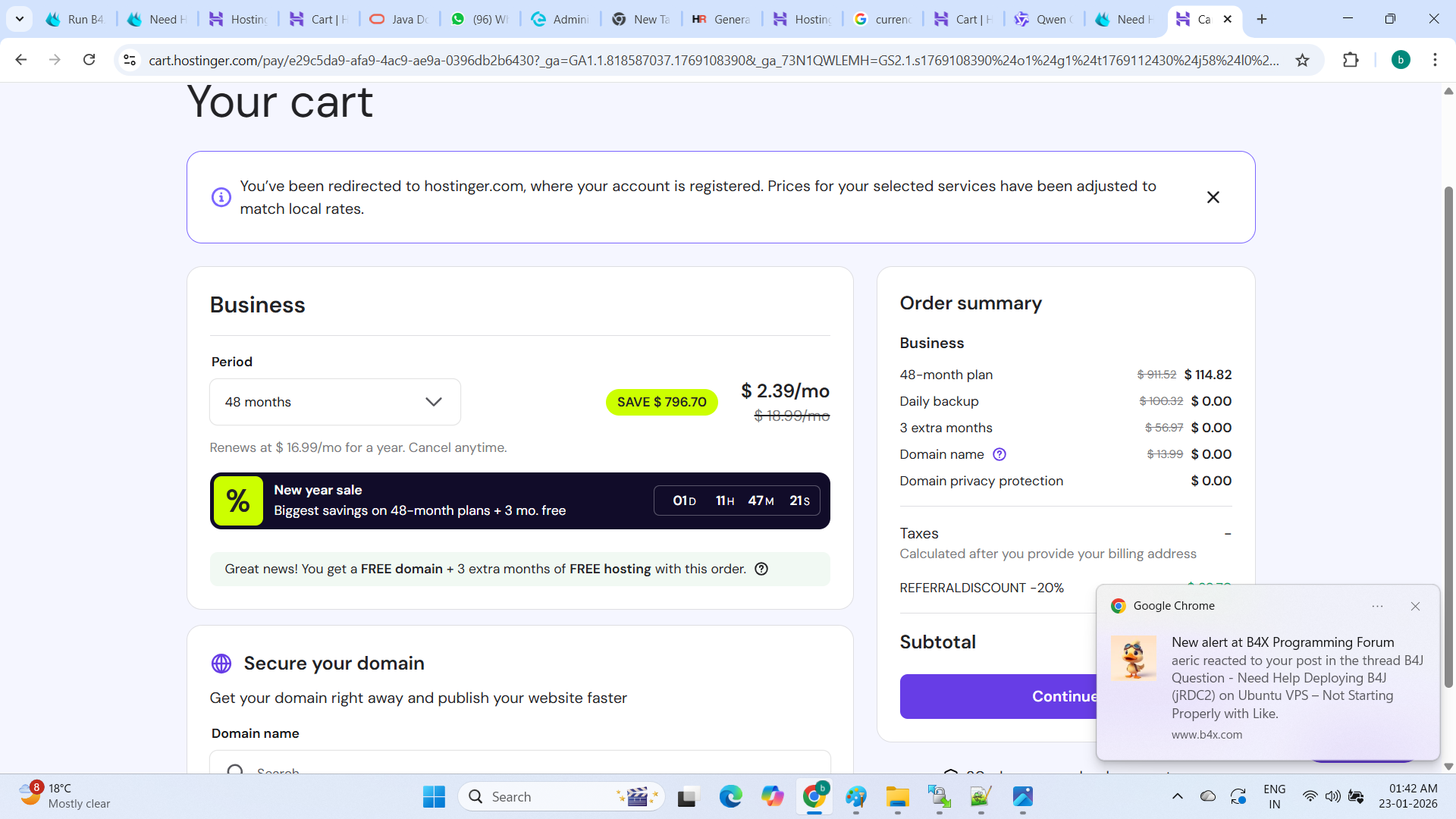Open the Chrome extensions puzzle icon
Screen dimensions: 1456x819
(1351, 60)
